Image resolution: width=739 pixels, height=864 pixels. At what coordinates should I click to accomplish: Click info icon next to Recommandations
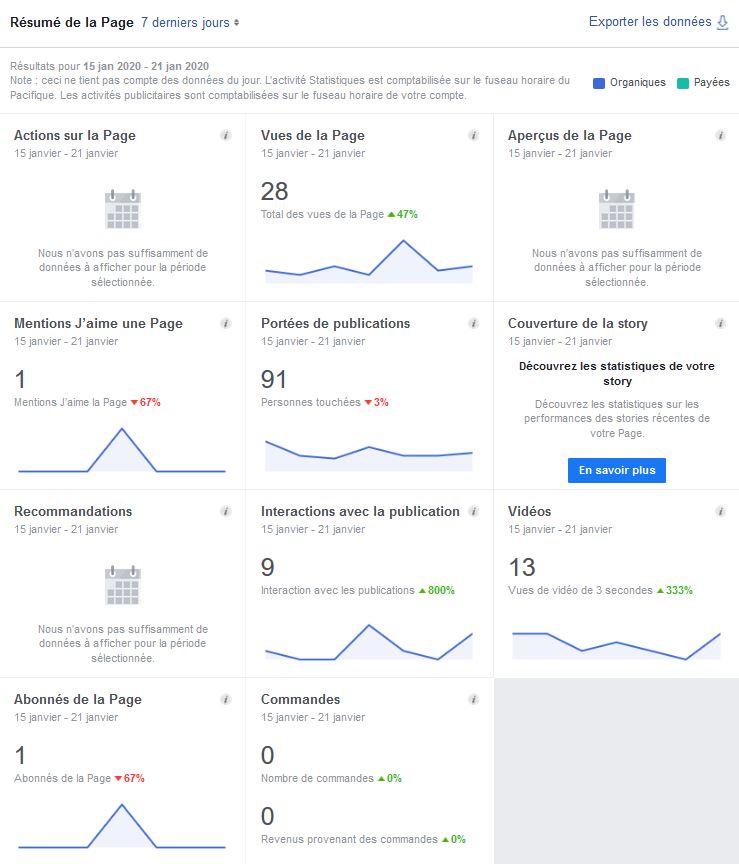click(226, 511)
